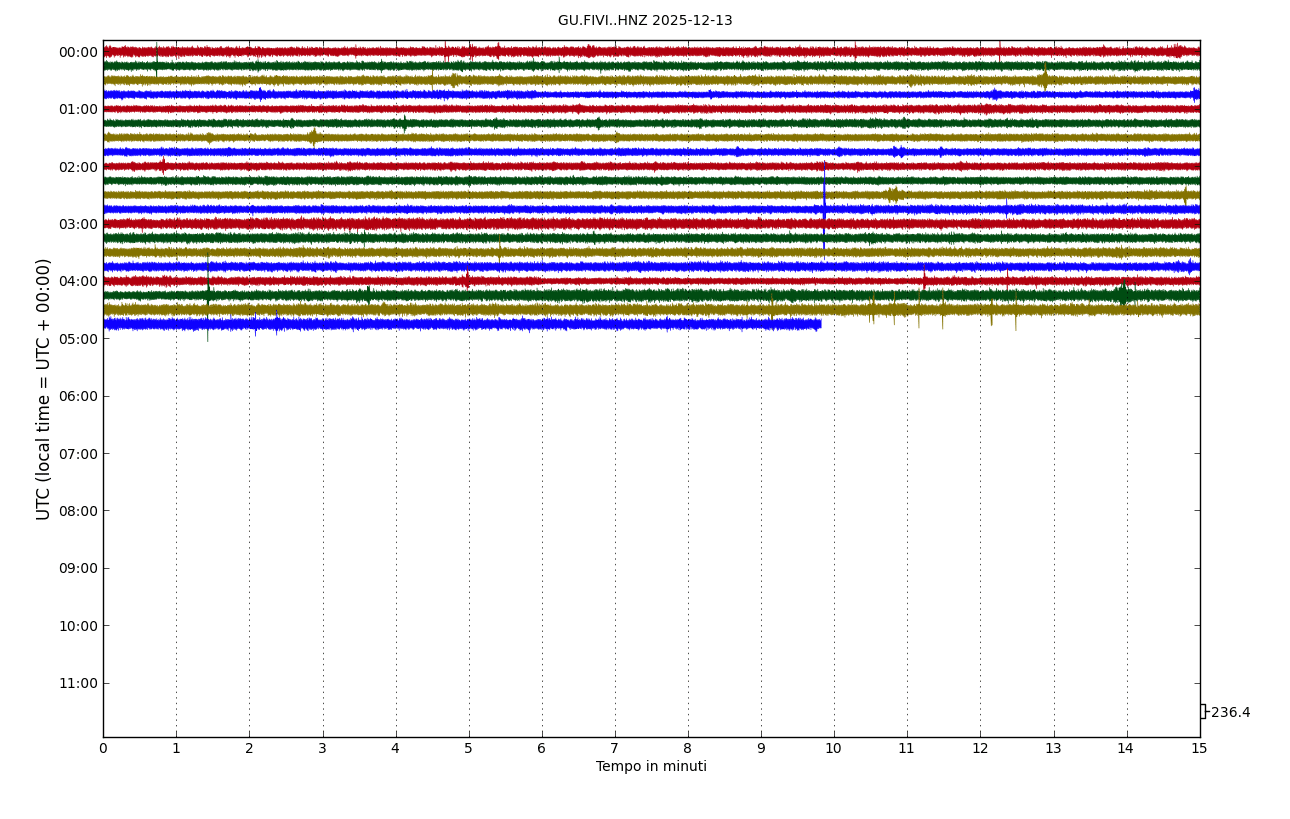Select the minute 15 x-axis tick label
1290x819 pixels.
pos(1199,749)
